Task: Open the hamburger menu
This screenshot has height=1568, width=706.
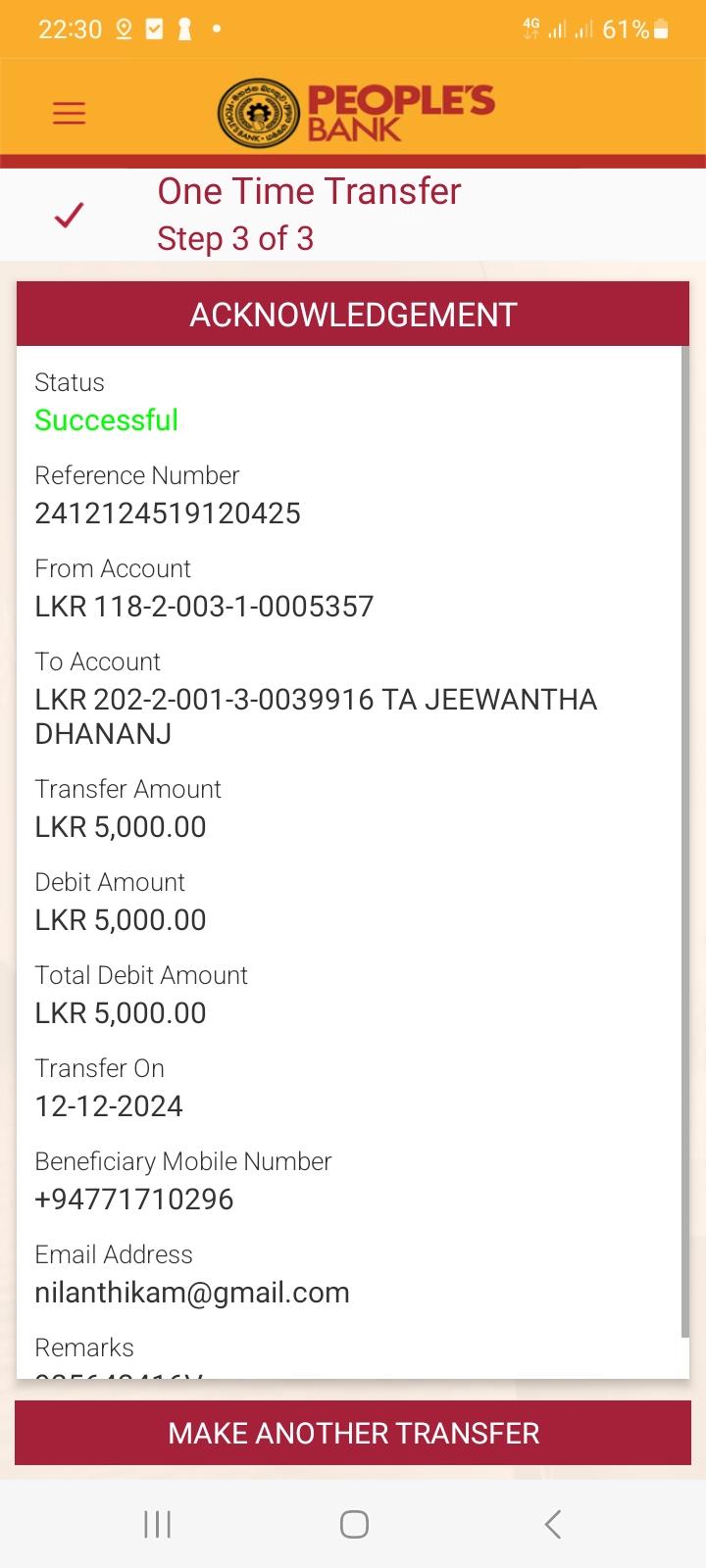Action: click(69, 113)
